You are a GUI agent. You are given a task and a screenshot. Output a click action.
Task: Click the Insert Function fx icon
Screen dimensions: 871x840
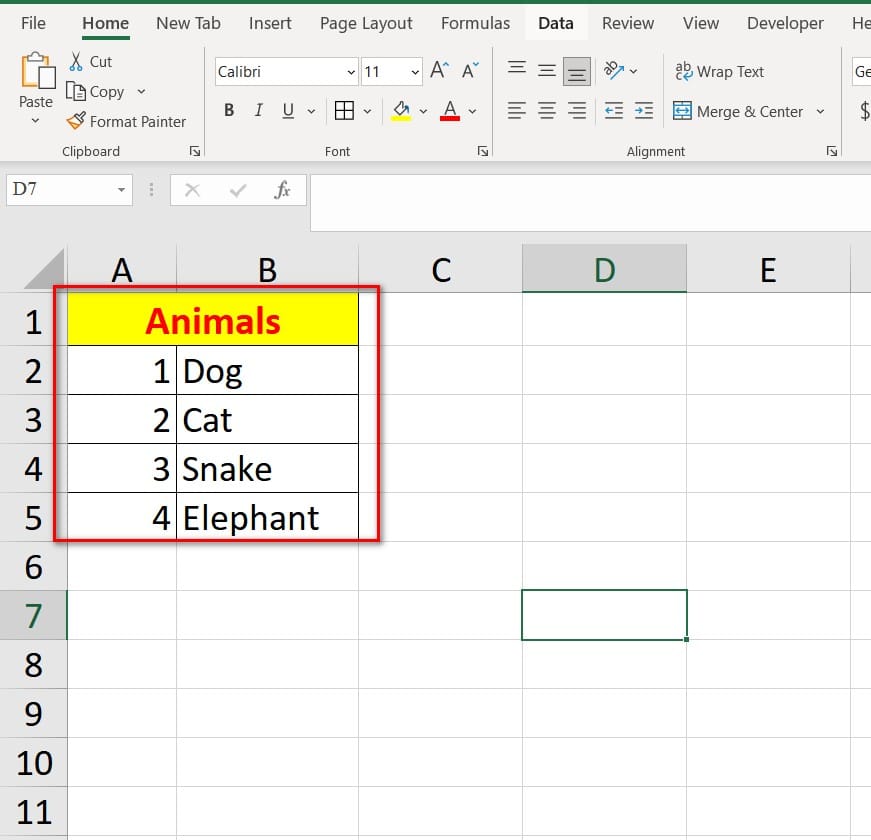click(x=283, y=190)
